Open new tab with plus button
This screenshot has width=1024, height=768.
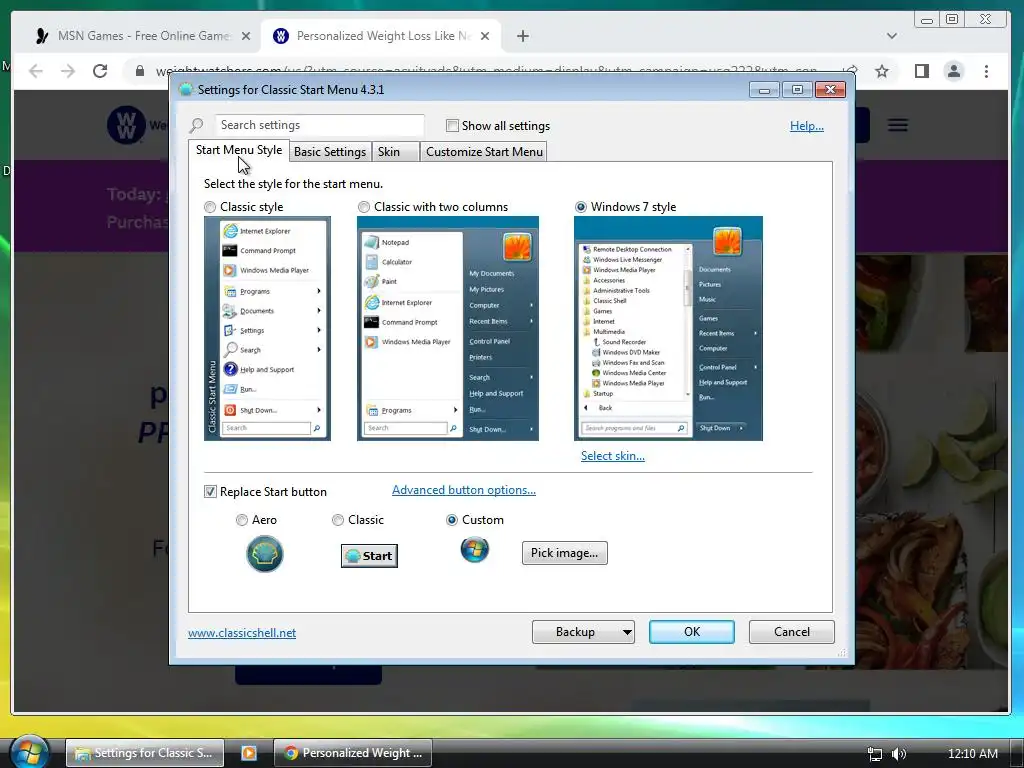522,36
